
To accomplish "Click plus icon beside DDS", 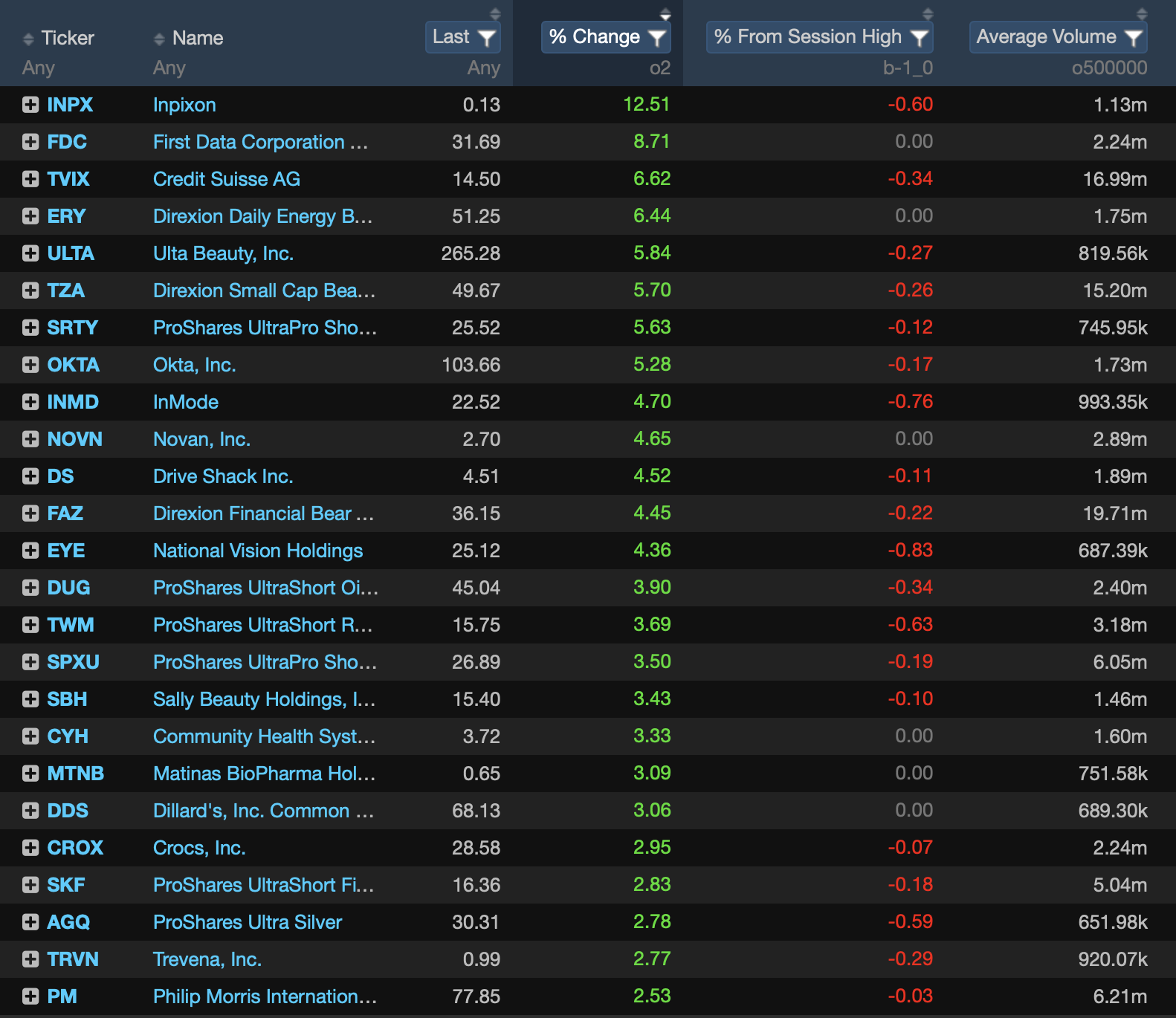I will [30, 811].
